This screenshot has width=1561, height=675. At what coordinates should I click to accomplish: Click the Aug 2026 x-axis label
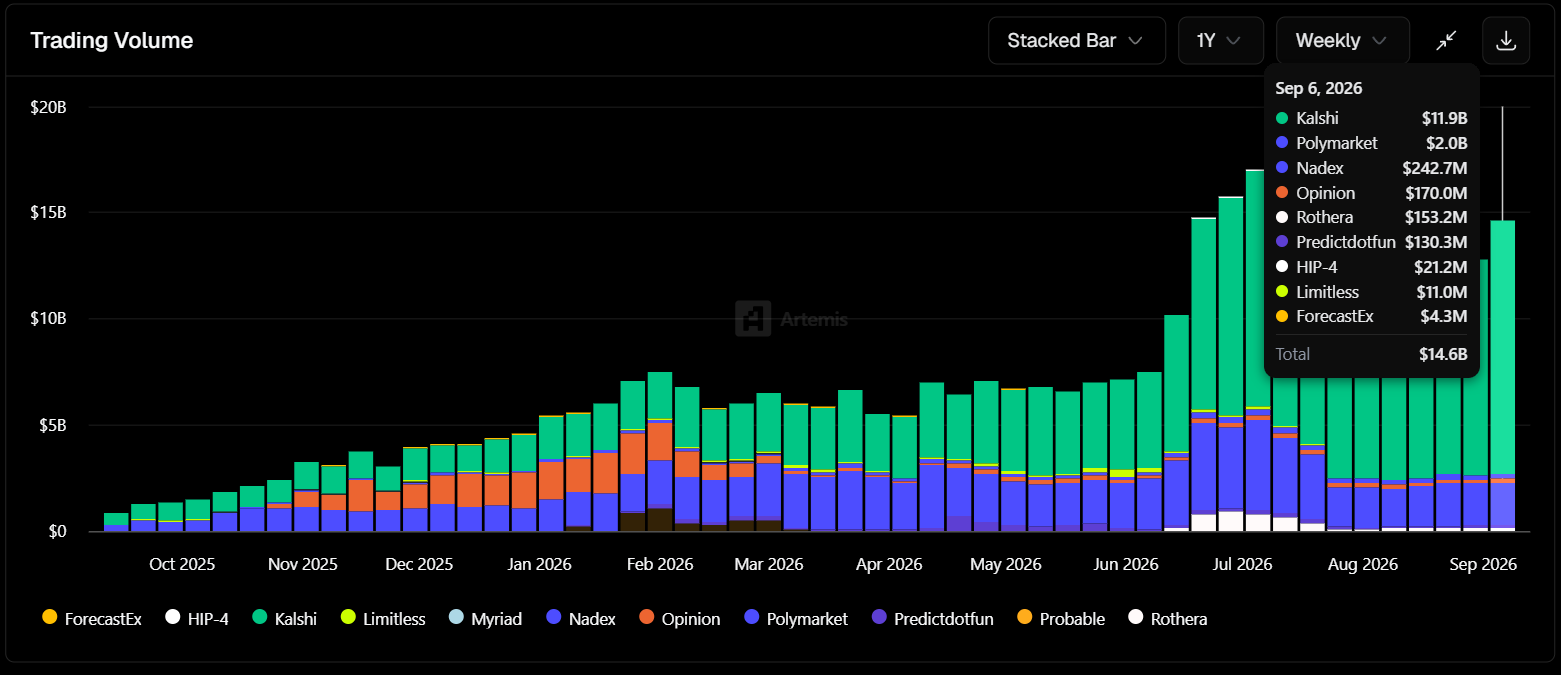click(1363, 564)
